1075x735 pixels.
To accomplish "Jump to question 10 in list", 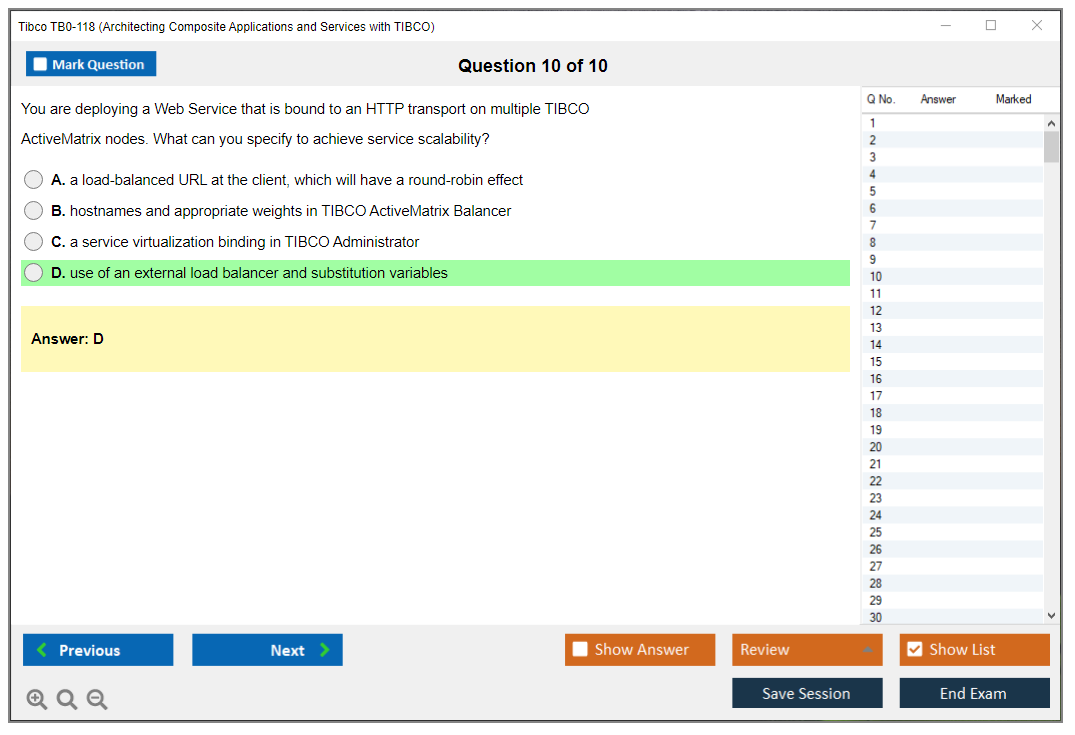I will tap(876, 277).
